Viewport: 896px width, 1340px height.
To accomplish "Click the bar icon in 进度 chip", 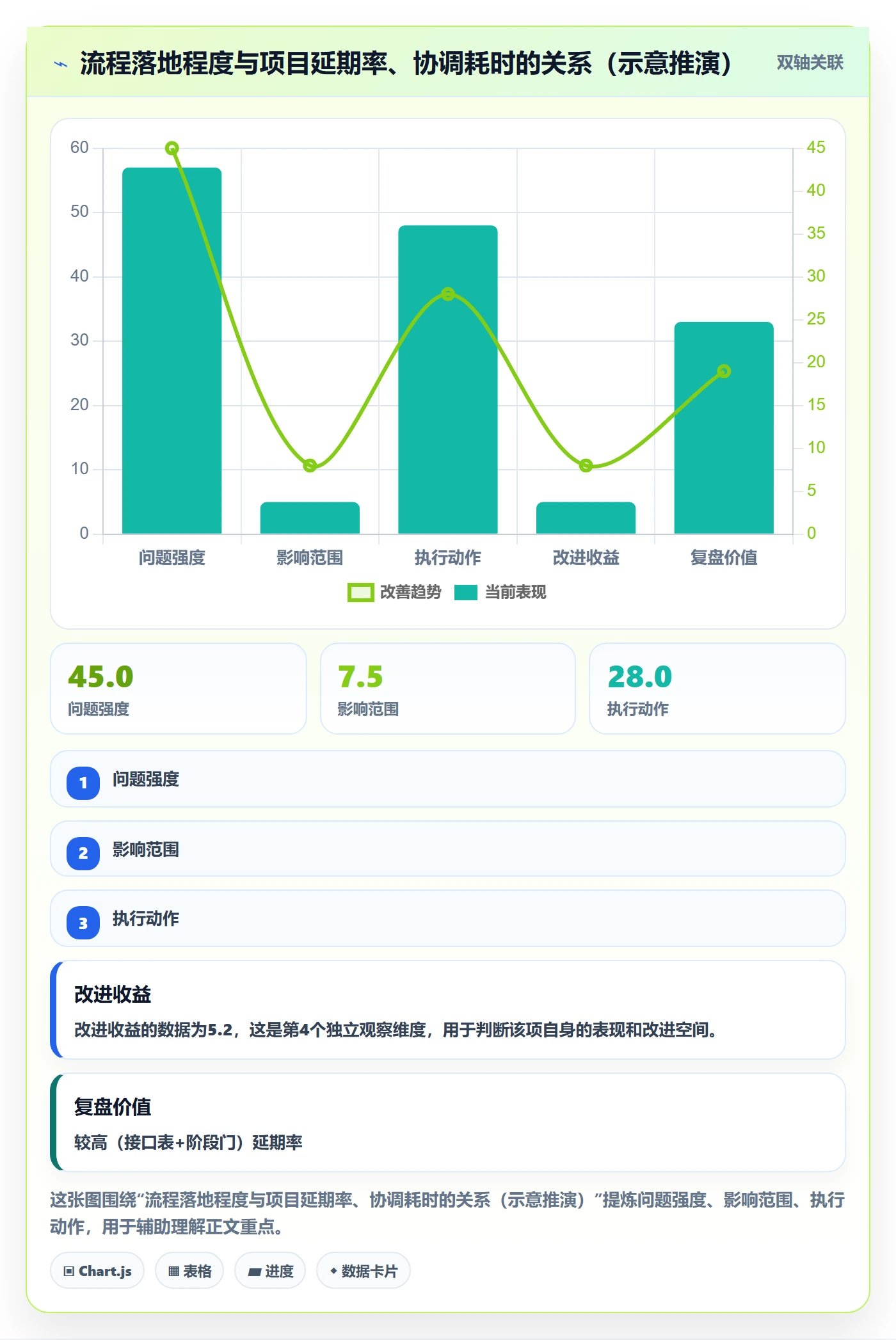I will (x=254, y=1272).
